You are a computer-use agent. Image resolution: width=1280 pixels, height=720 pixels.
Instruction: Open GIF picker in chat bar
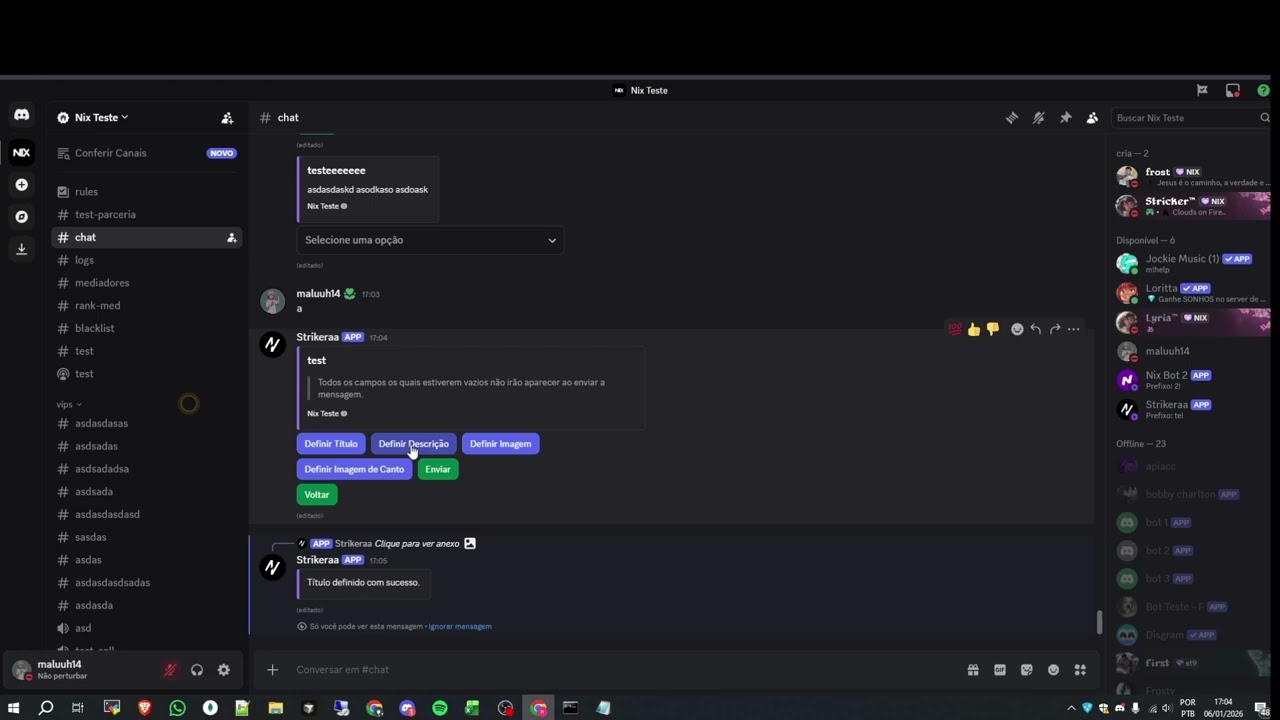point(1000,670)
